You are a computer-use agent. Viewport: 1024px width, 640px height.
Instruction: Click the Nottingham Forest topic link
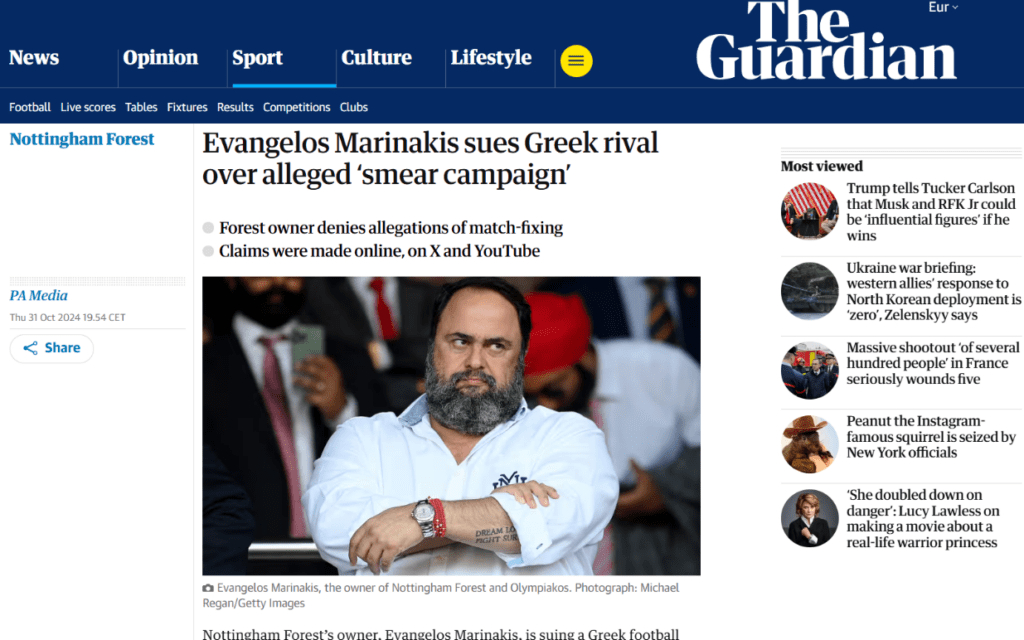(x=82, y=139)
